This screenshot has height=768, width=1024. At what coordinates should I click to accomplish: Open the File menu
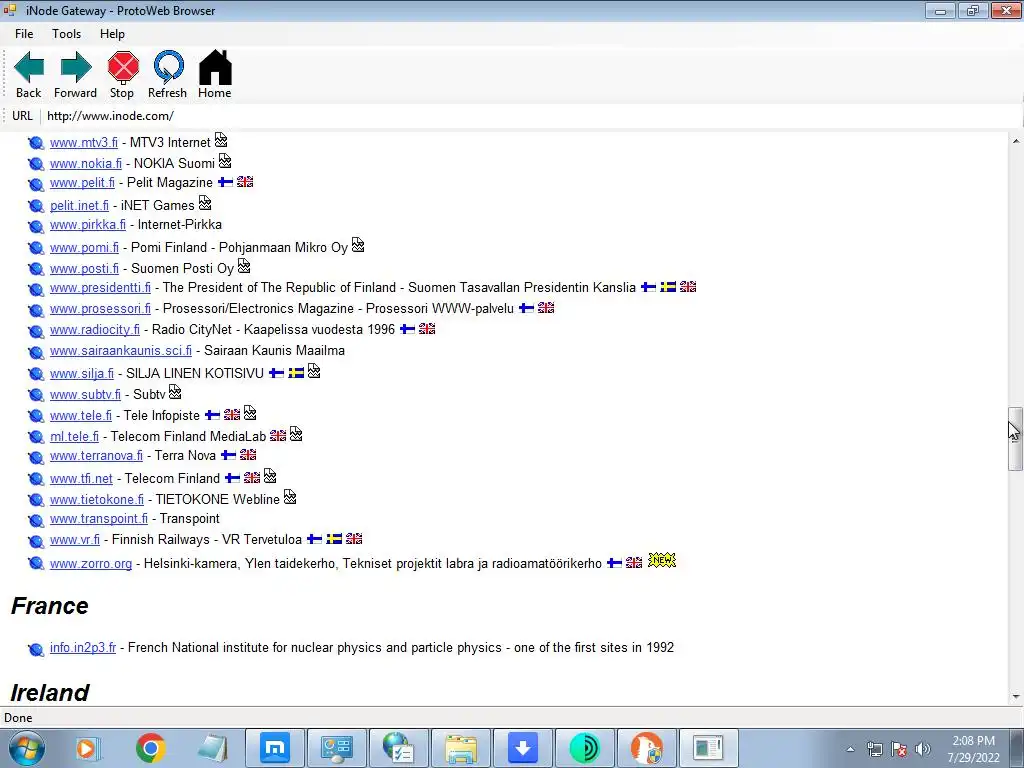(24, 34)
